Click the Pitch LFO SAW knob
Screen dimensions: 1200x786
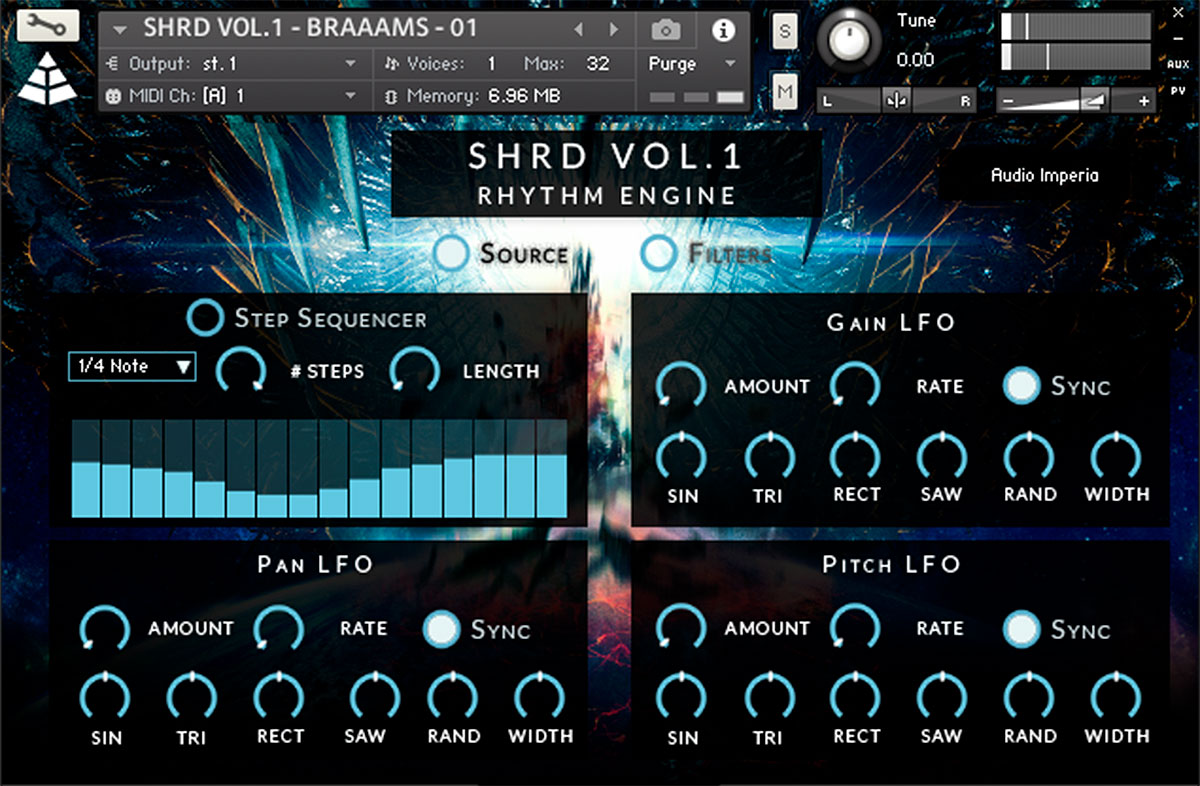tap(942, 698)
